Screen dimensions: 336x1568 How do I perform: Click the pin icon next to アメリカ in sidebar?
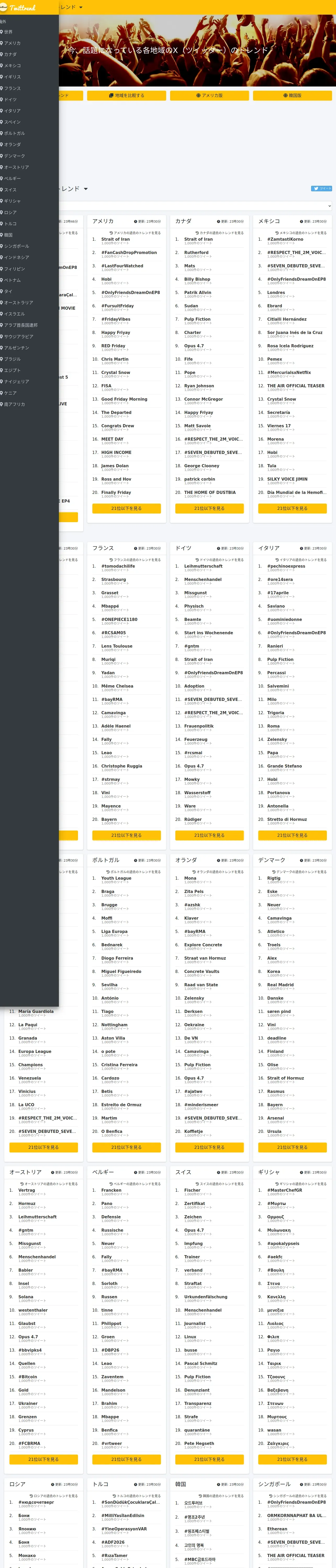(x=2, y=43)
